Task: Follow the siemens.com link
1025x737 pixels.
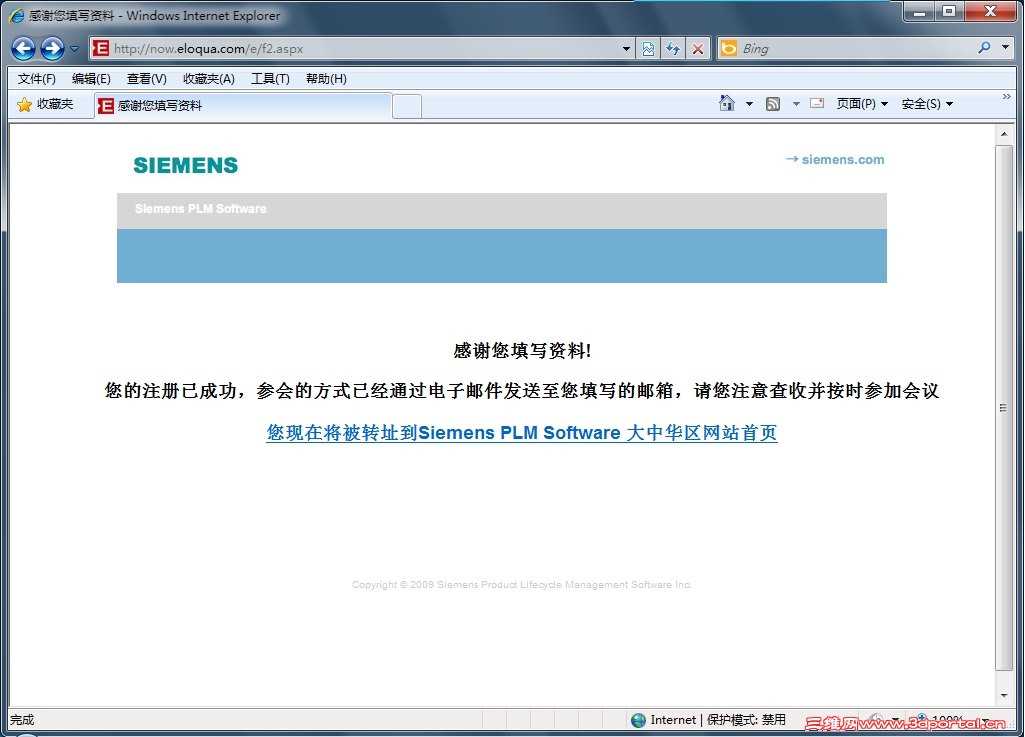Action: pos(835,160)
